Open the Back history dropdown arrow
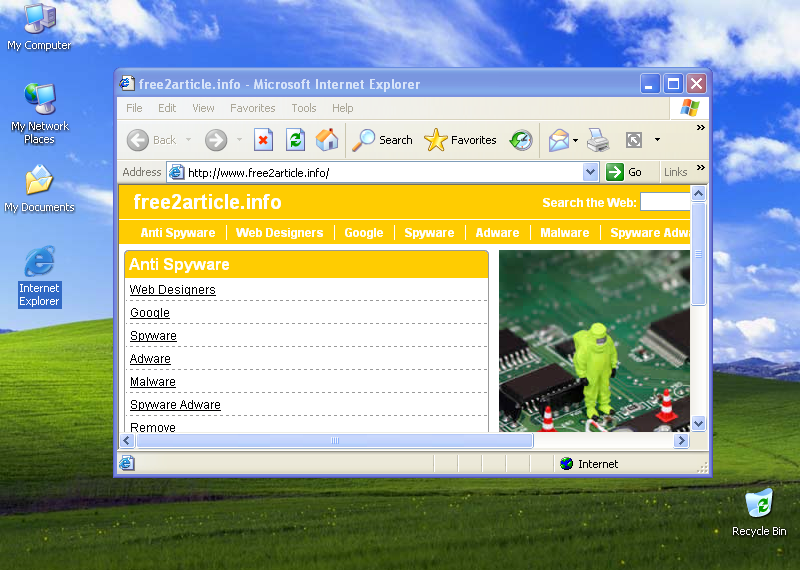800x570 pixels. click(x=188, y=139)
